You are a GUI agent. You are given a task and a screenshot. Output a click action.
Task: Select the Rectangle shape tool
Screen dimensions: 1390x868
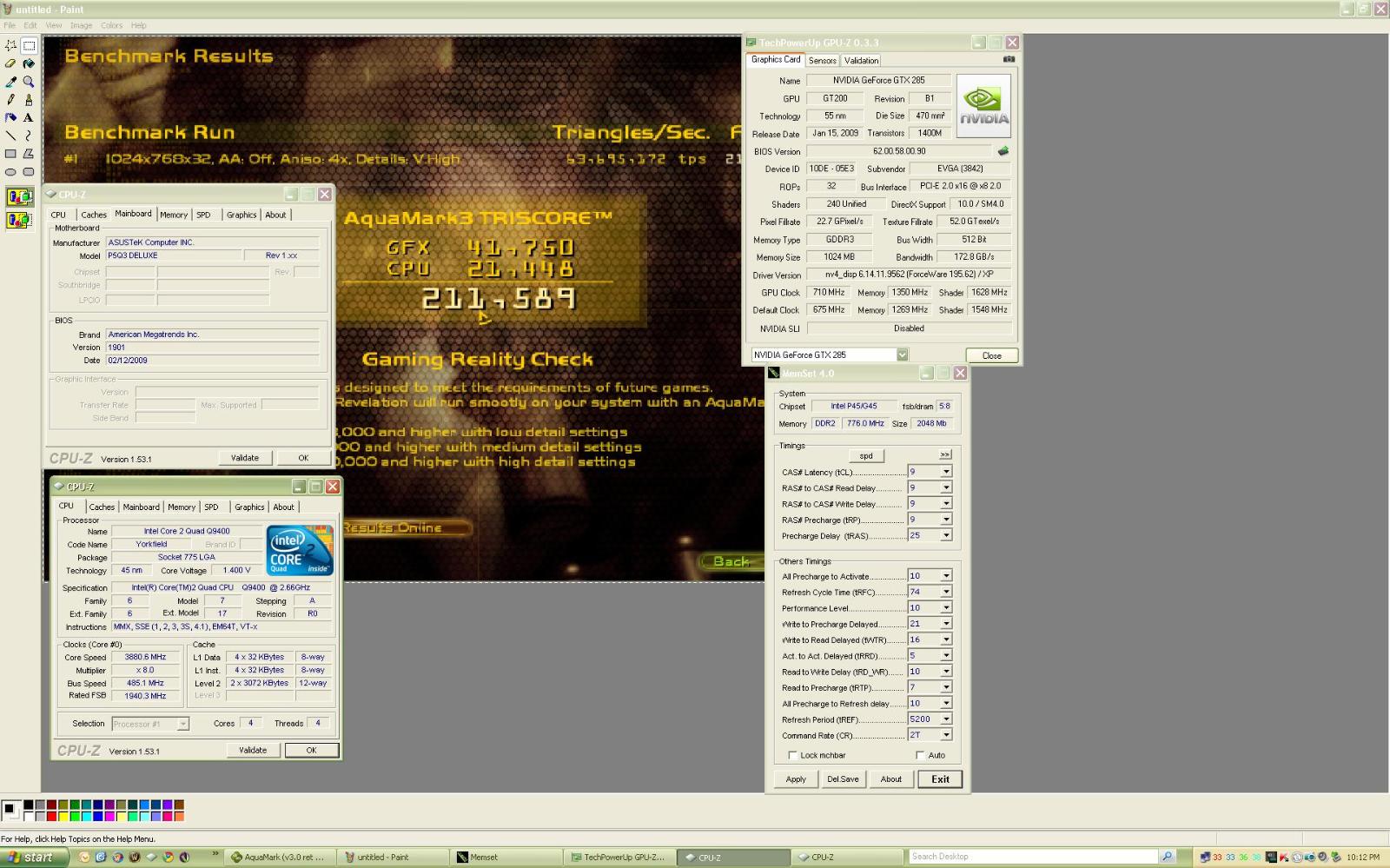(11, 154)
